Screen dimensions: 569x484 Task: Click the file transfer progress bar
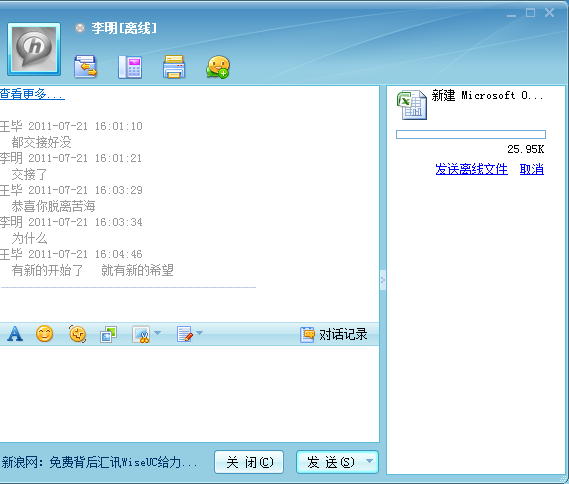tap(471, 134)
